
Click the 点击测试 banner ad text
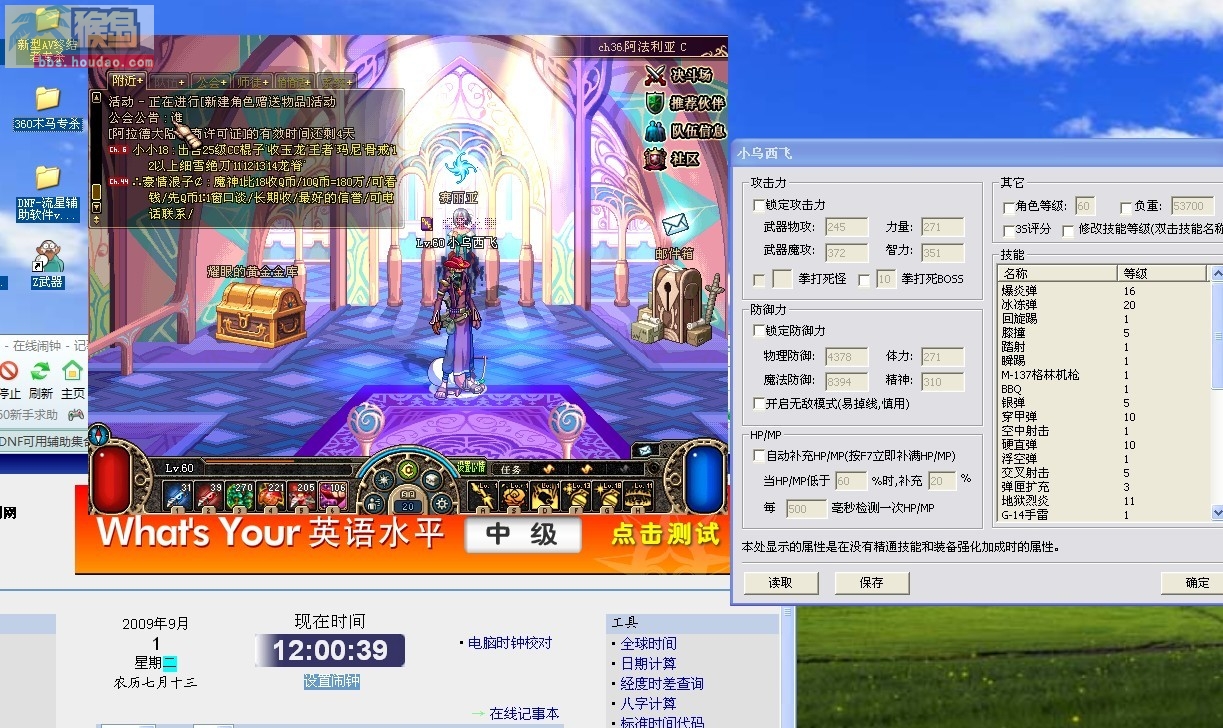[665, 534]
